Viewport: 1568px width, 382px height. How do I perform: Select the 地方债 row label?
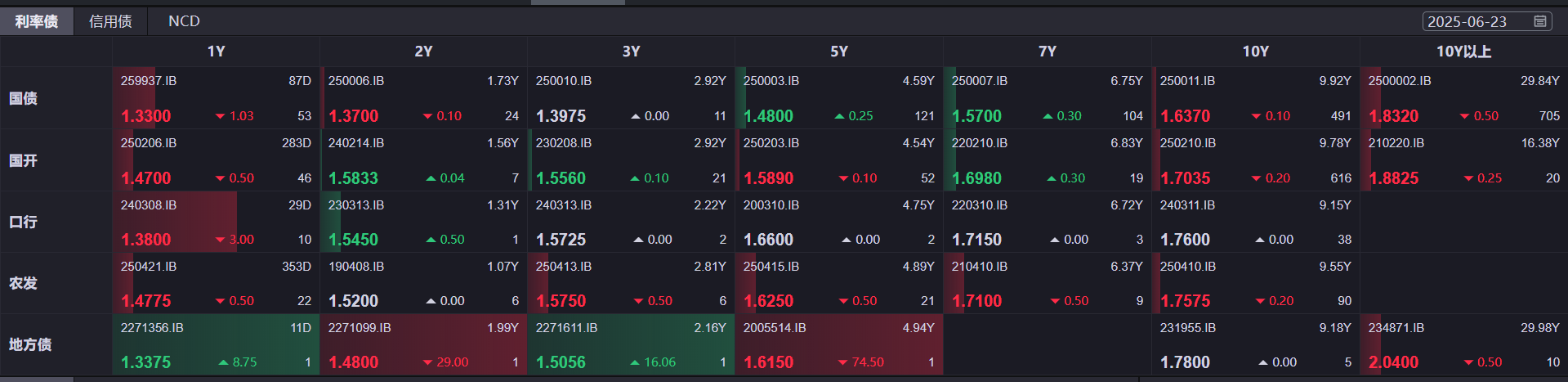point(30,344)
